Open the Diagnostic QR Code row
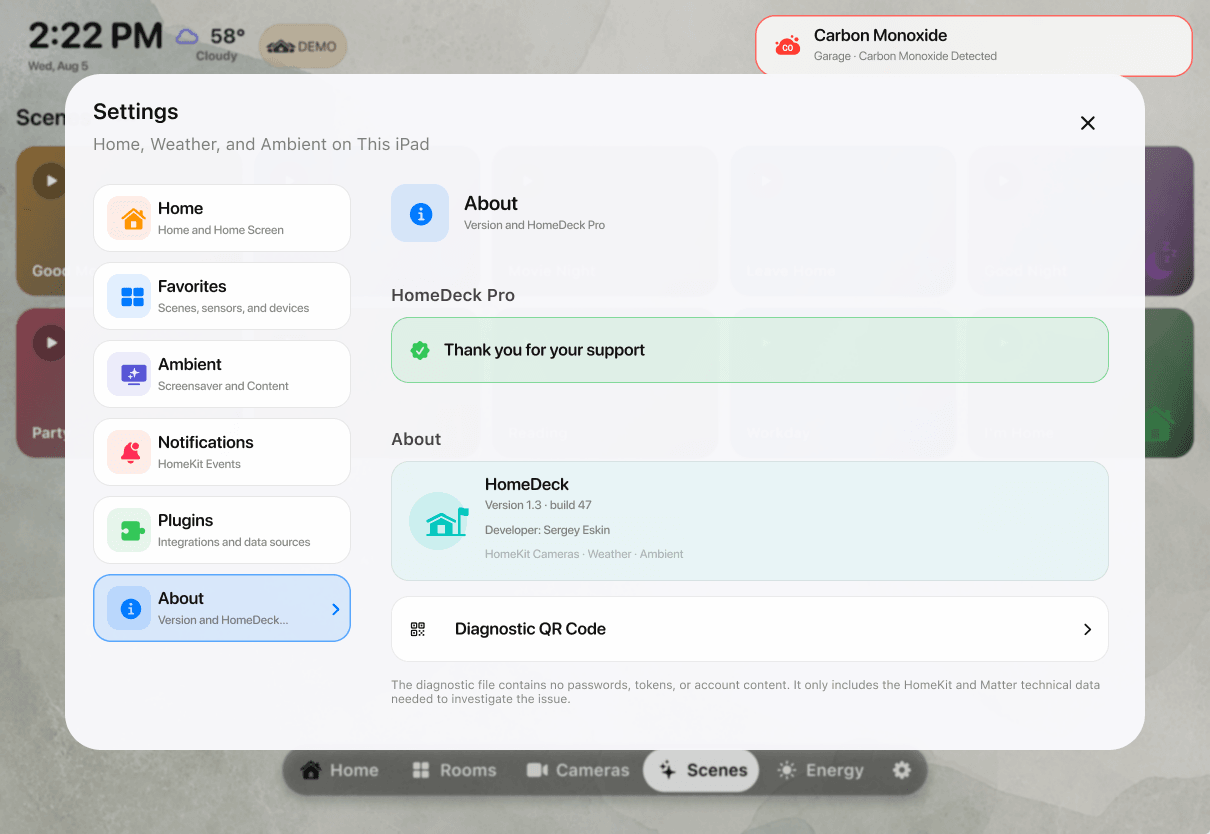 750,629
